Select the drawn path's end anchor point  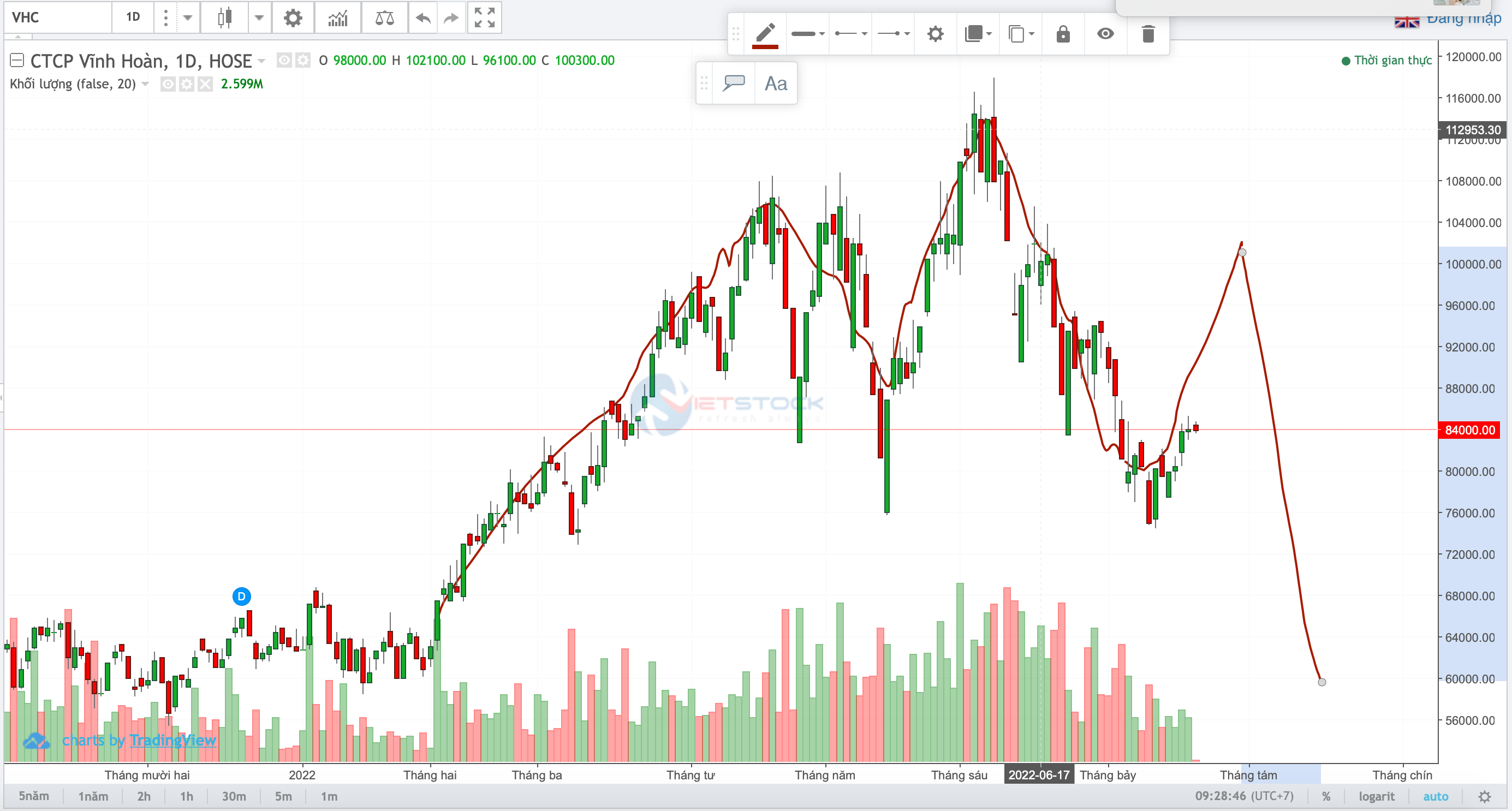[1321, 682]
